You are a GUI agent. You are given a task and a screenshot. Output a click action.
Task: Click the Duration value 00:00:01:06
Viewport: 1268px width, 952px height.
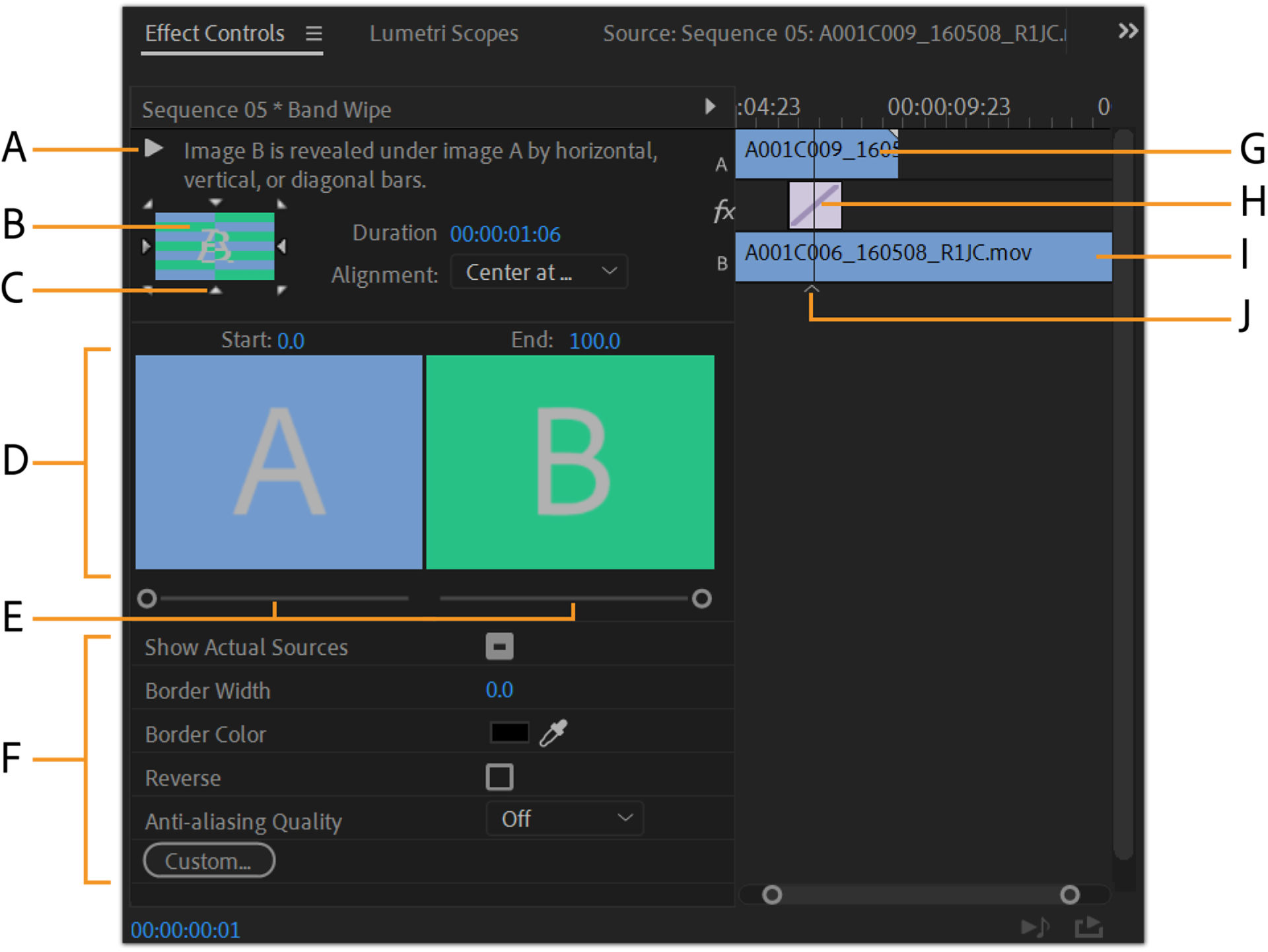[x=505, y=234]
